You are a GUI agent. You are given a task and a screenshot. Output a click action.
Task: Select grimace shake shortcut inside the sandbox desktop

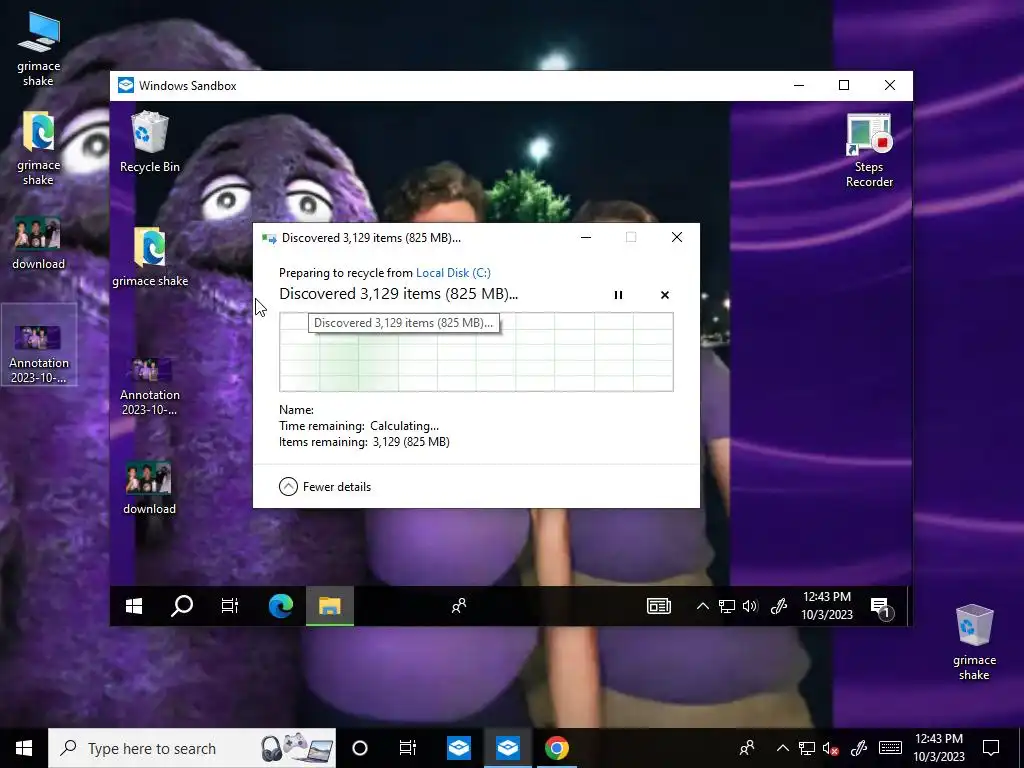150,257
